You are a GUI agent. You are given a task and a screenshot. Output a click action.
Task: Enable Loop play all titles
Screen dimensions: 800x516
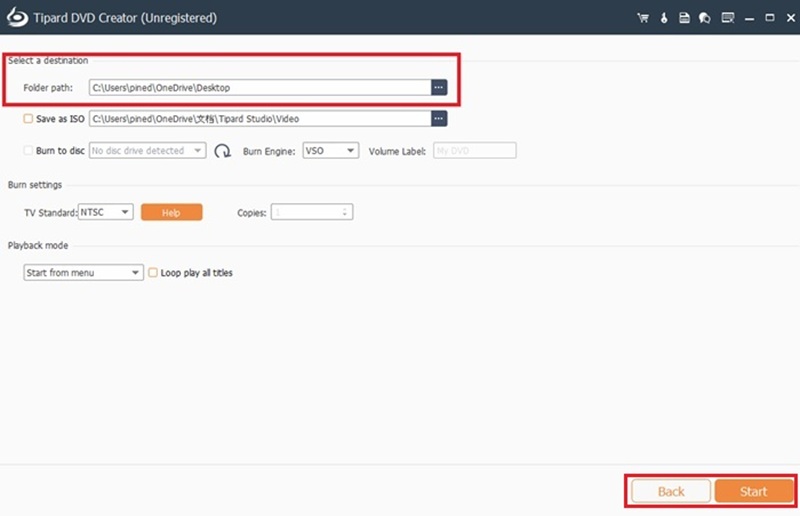(153, 273)
